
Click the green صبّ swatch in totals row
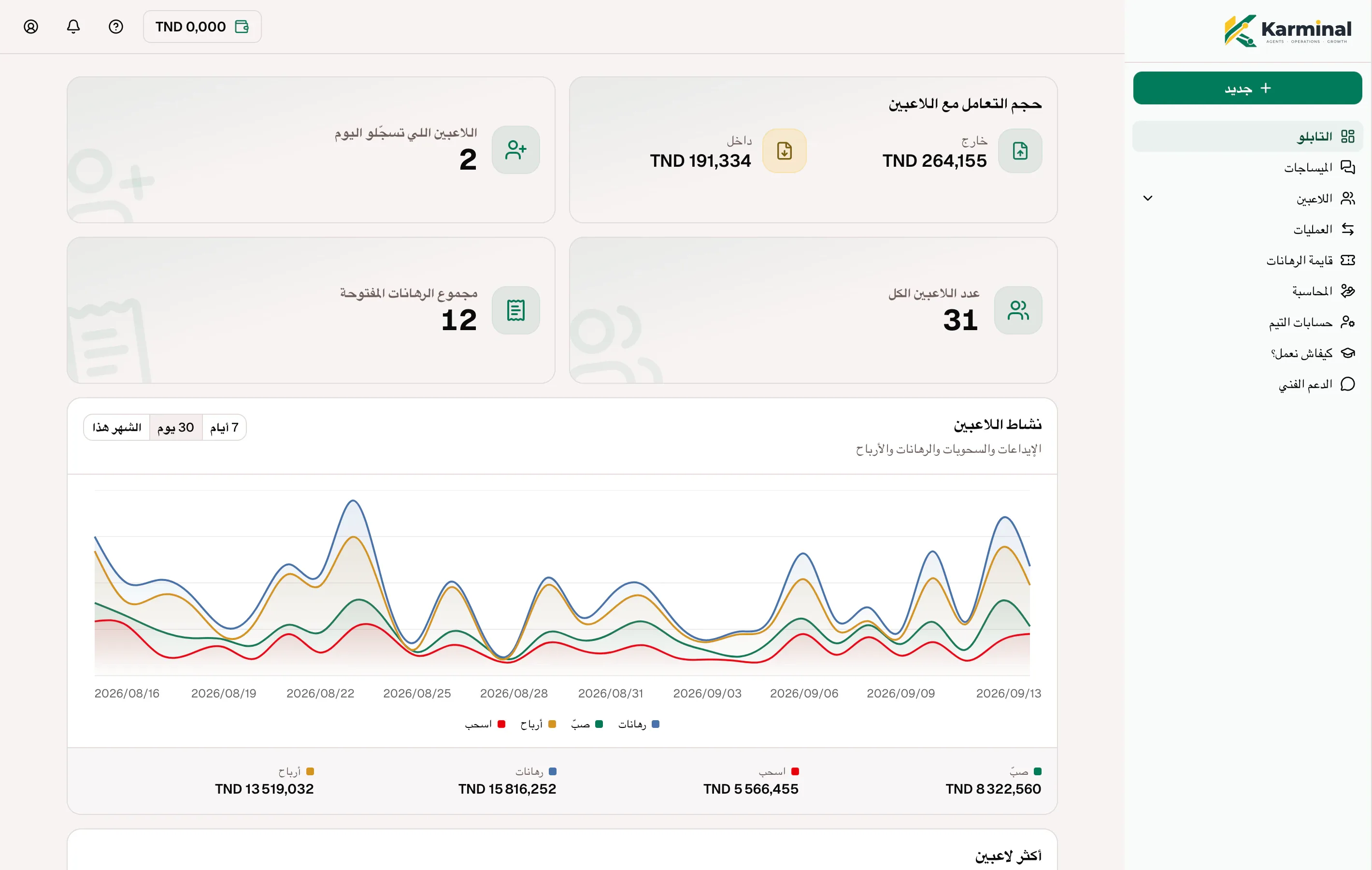coord(1038,771)
